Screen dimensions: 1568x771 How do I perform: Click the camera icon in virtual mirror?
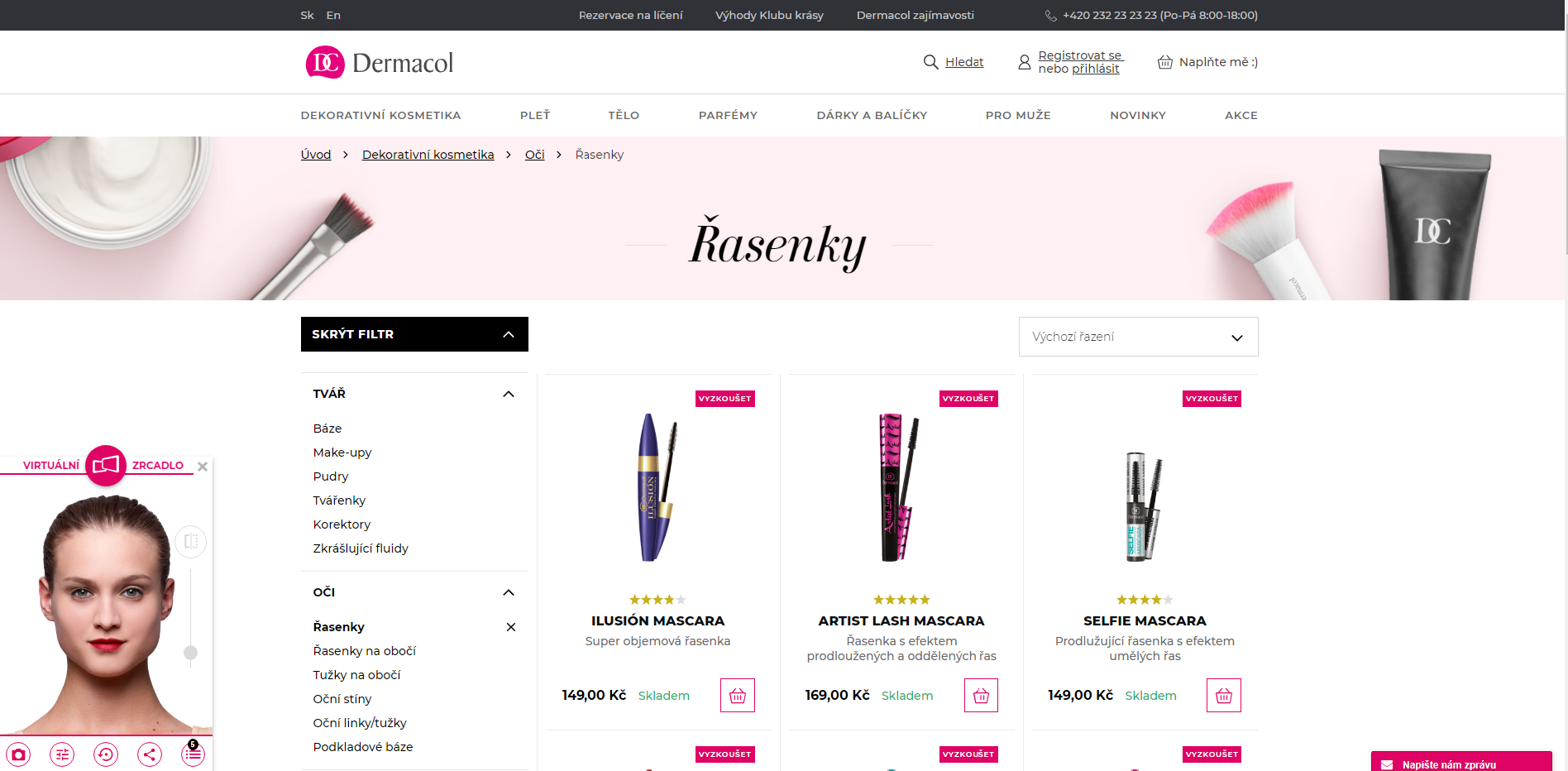[x=18, y=754]
